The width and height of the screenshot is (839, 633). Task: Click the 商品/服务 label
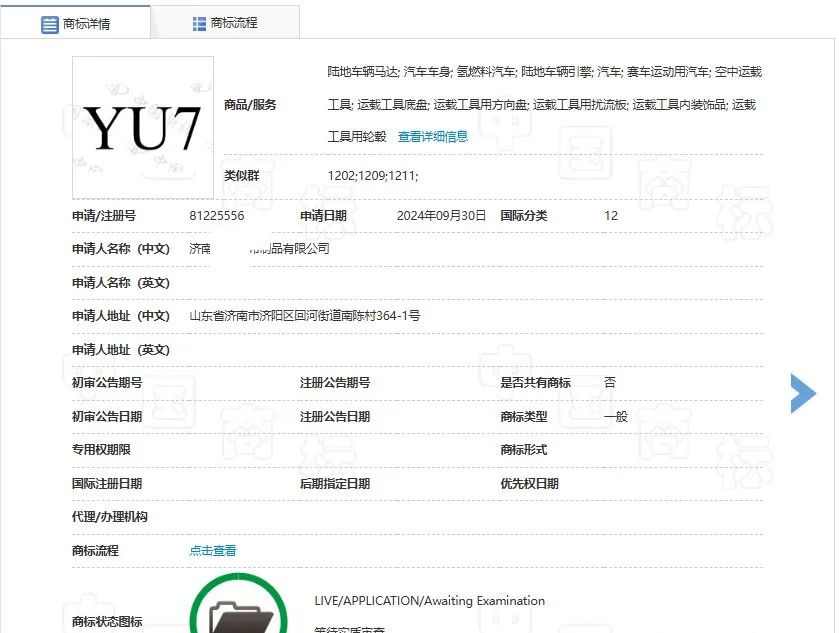tap(250, 104)
